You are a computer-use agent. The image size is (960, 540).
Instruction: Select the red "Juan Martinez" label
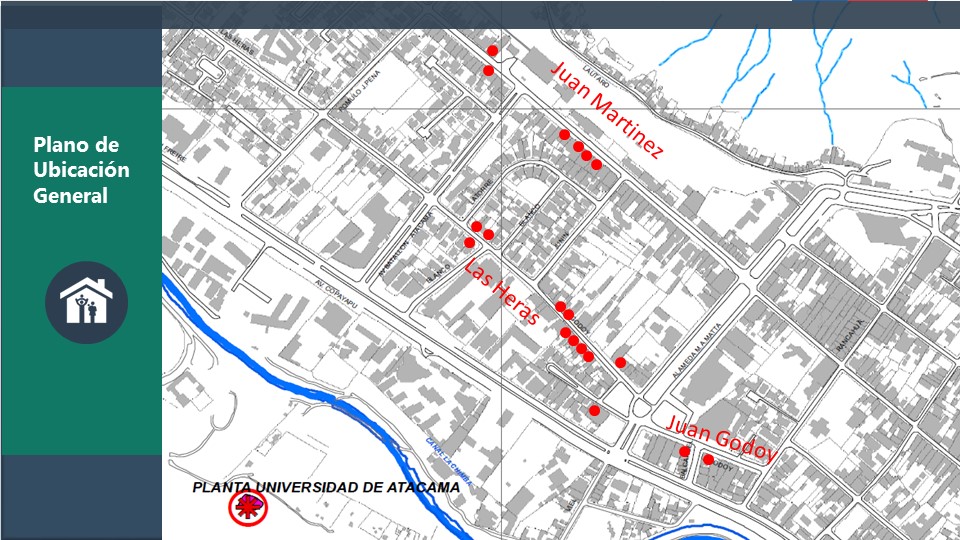coord(607,110)
